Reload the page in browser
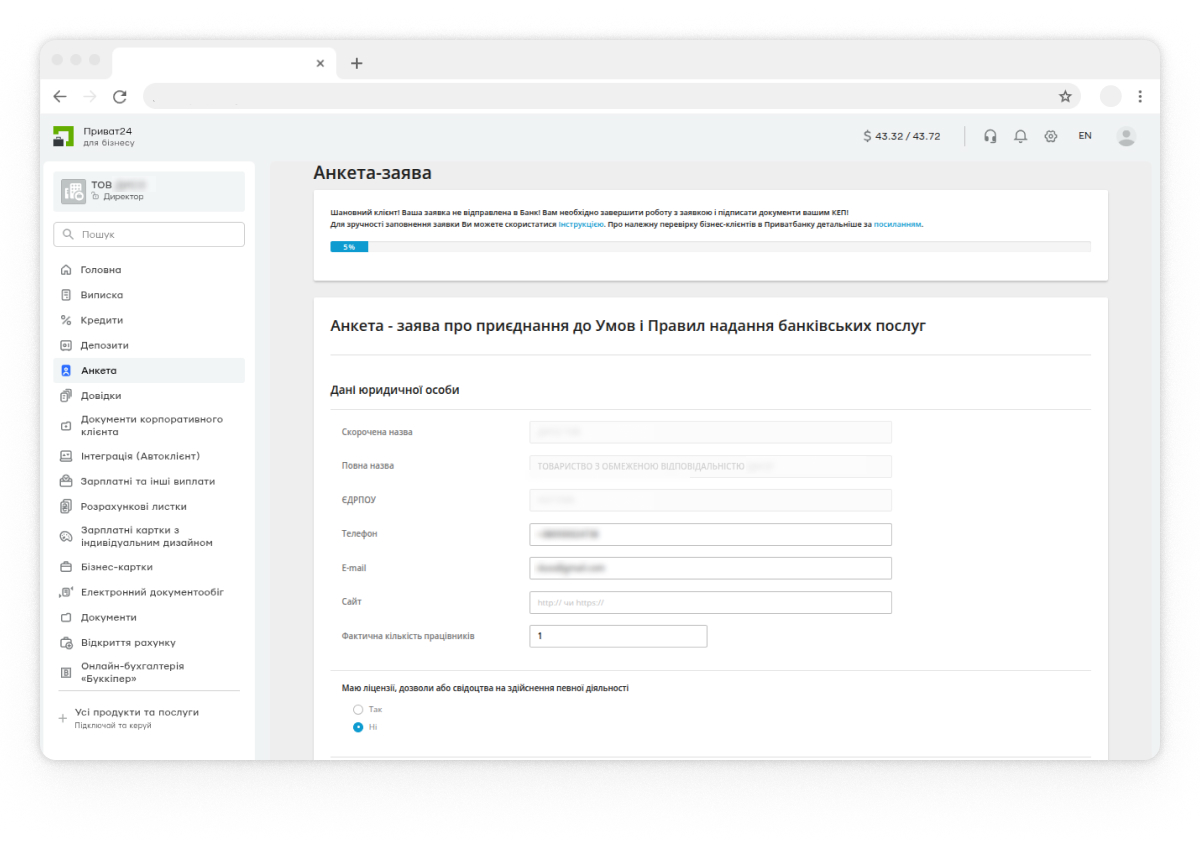 (x=120, y=96)
